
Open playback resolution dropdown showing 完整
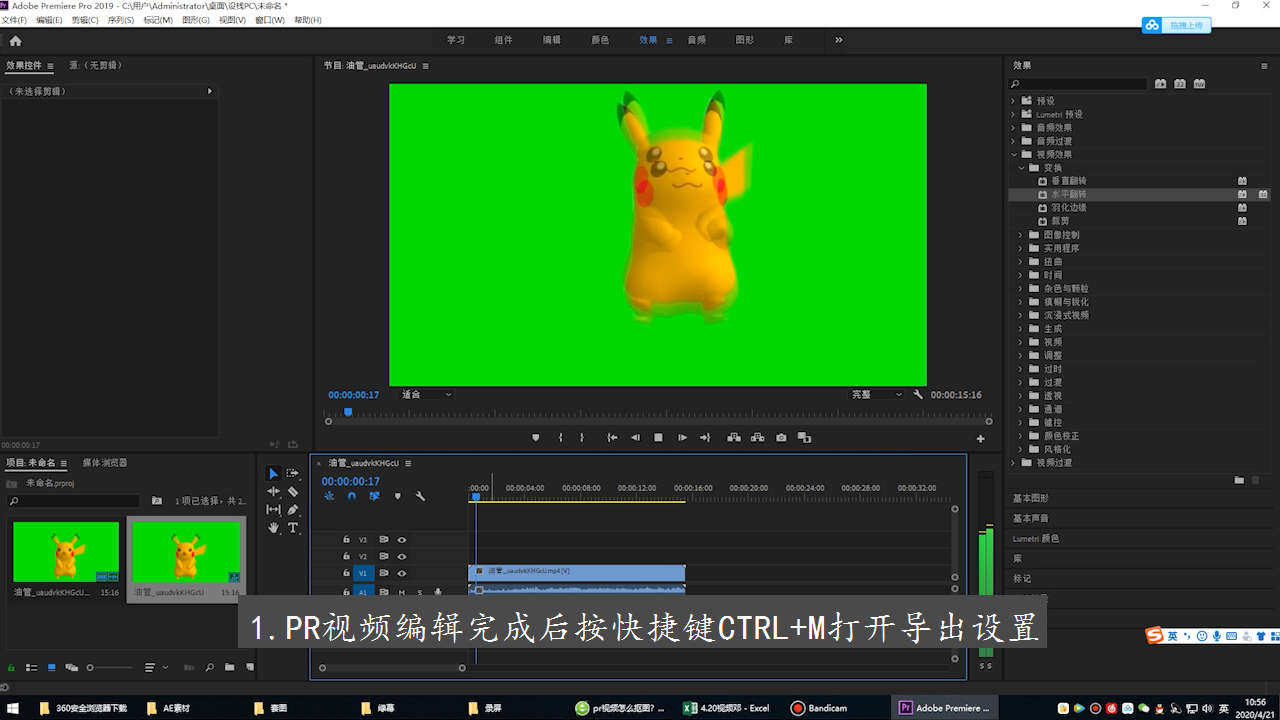tap(877, 395)
